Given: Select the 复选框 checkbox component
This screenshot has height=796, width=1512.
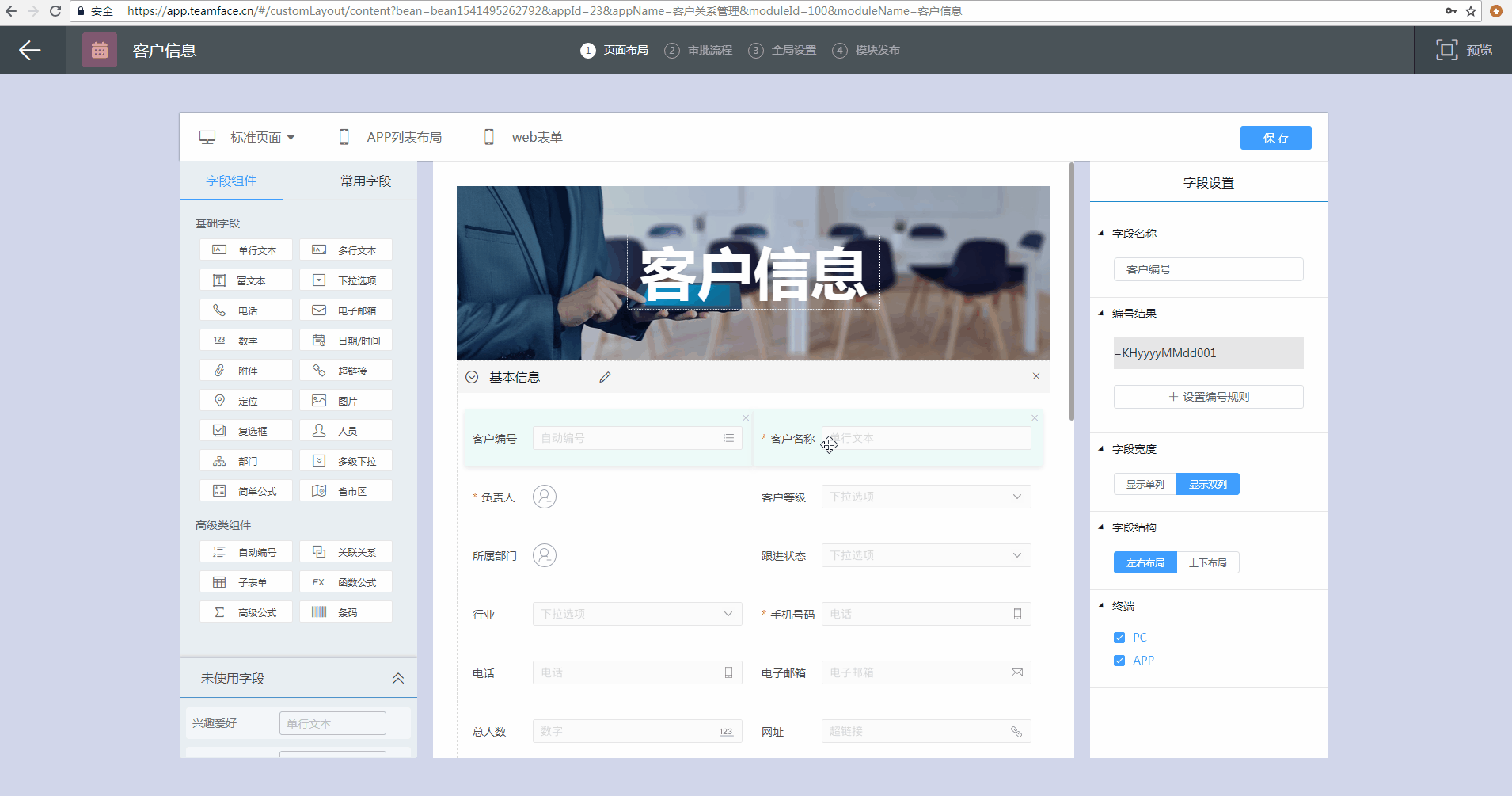Looking at the screenshot, I should (x=246, y=431).
